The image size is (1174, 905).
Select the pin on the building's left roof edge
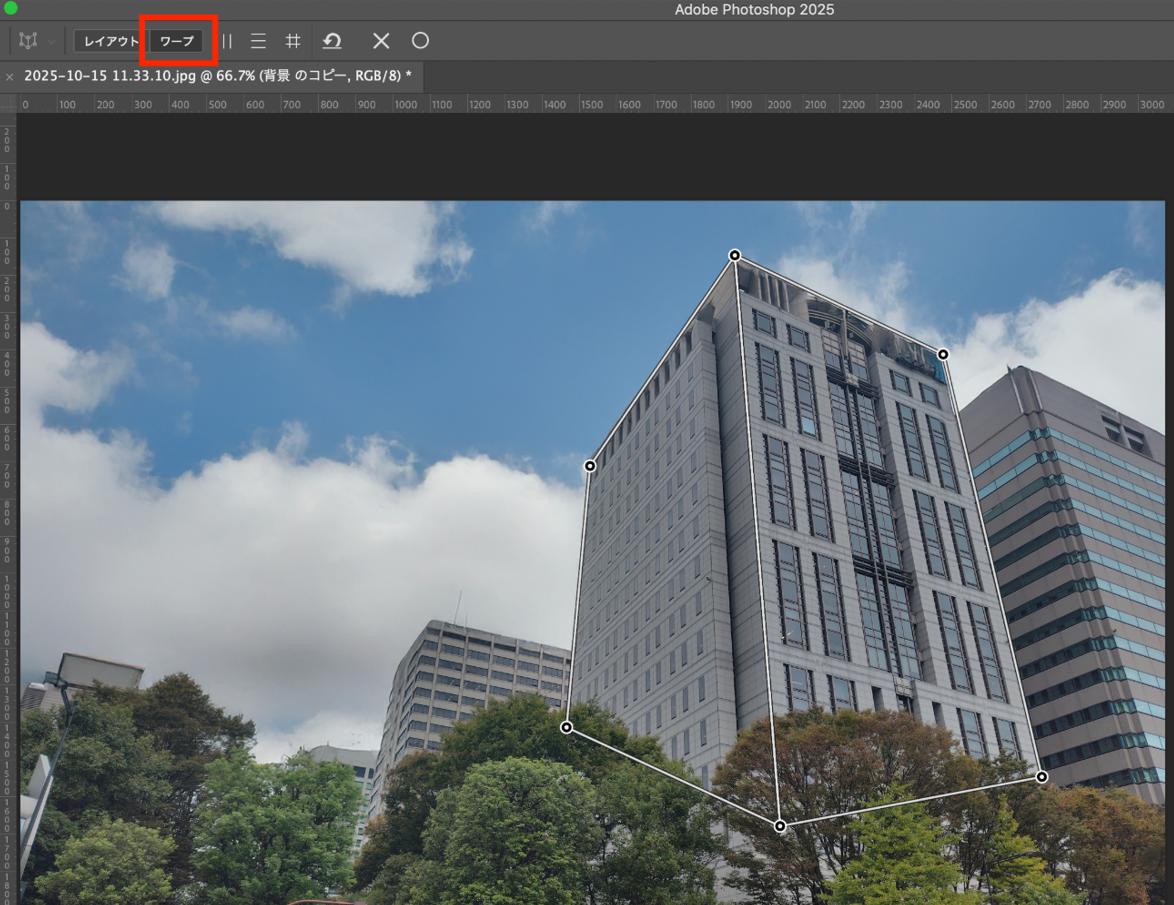(590, 466)
